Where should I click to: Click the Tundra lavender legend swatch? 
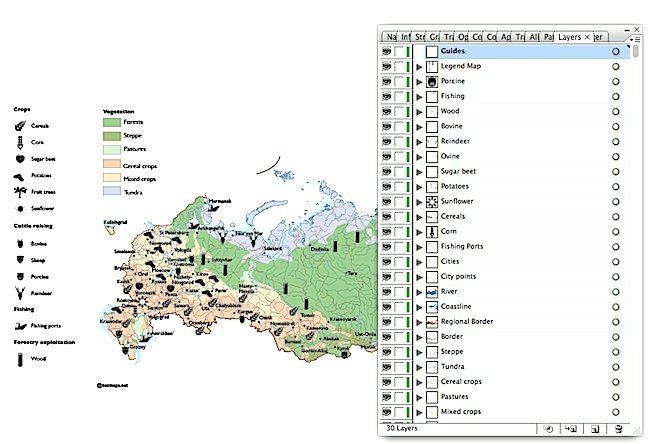(x=112, y=191)
